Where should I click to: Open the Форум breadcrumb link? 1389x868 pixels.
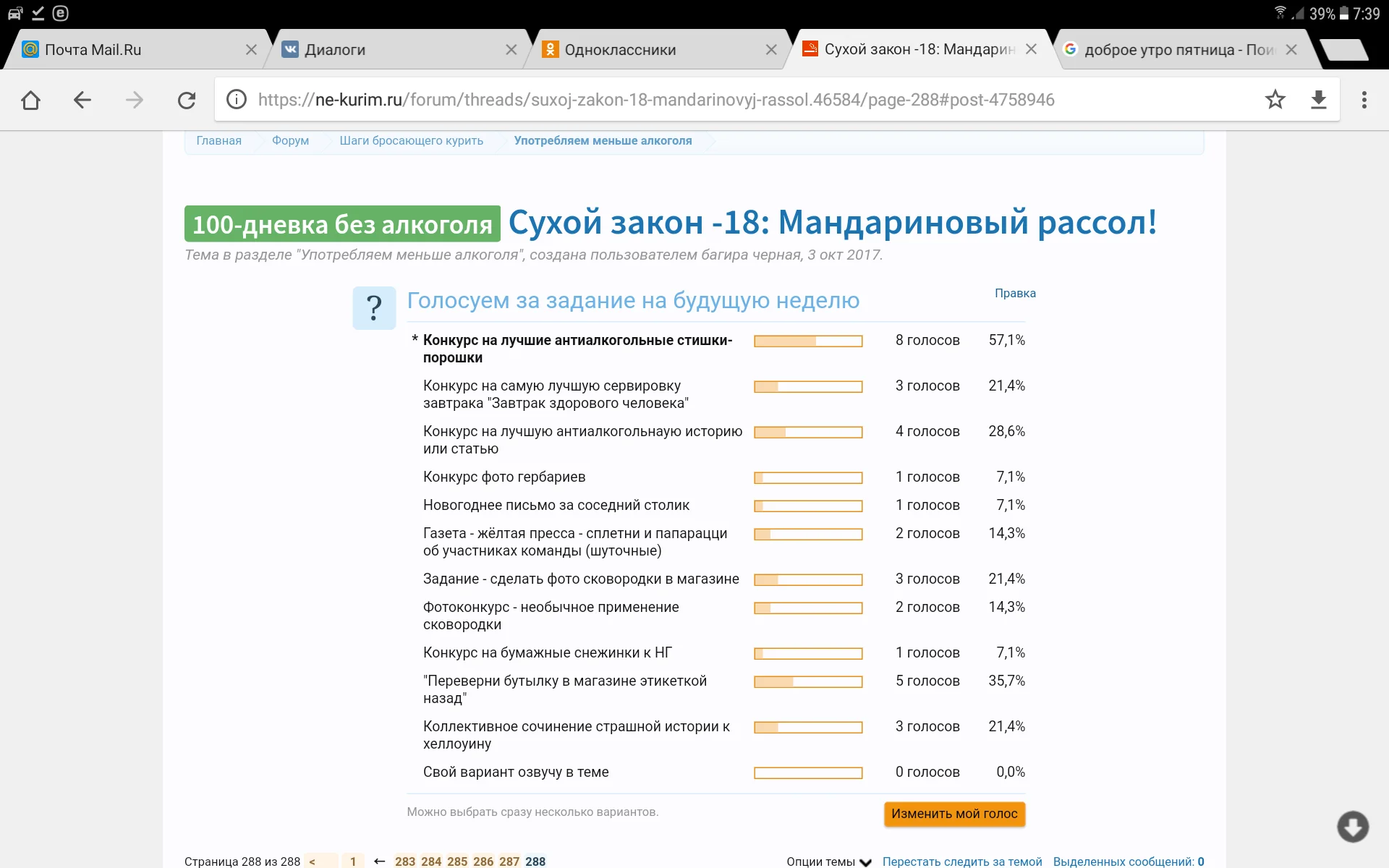coord(289,140)
